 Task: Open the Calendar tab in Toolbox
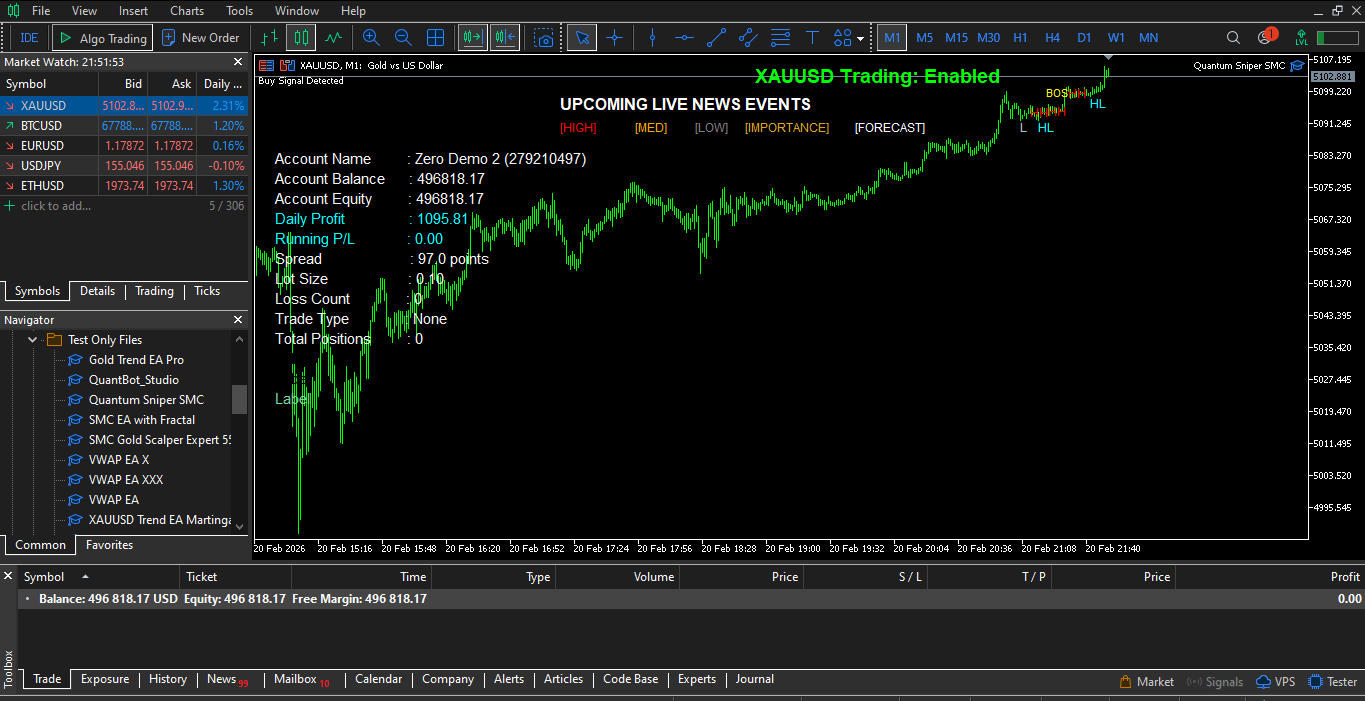tap(379, 679)
